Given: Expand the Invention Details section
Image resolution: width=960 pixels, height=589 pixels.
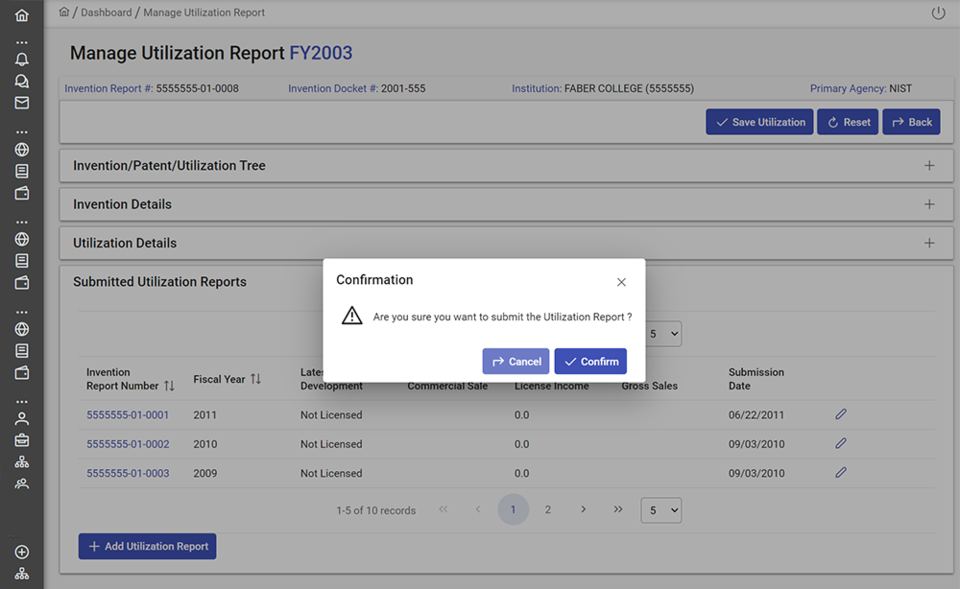Looking at the screenshot, I should pyautogui.click(x=929, y=204).
